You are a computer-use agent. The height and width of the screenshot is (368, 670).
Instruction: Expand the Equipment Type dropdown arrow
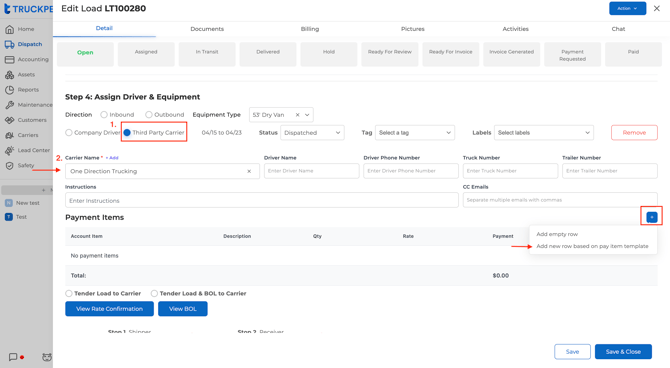307,115
